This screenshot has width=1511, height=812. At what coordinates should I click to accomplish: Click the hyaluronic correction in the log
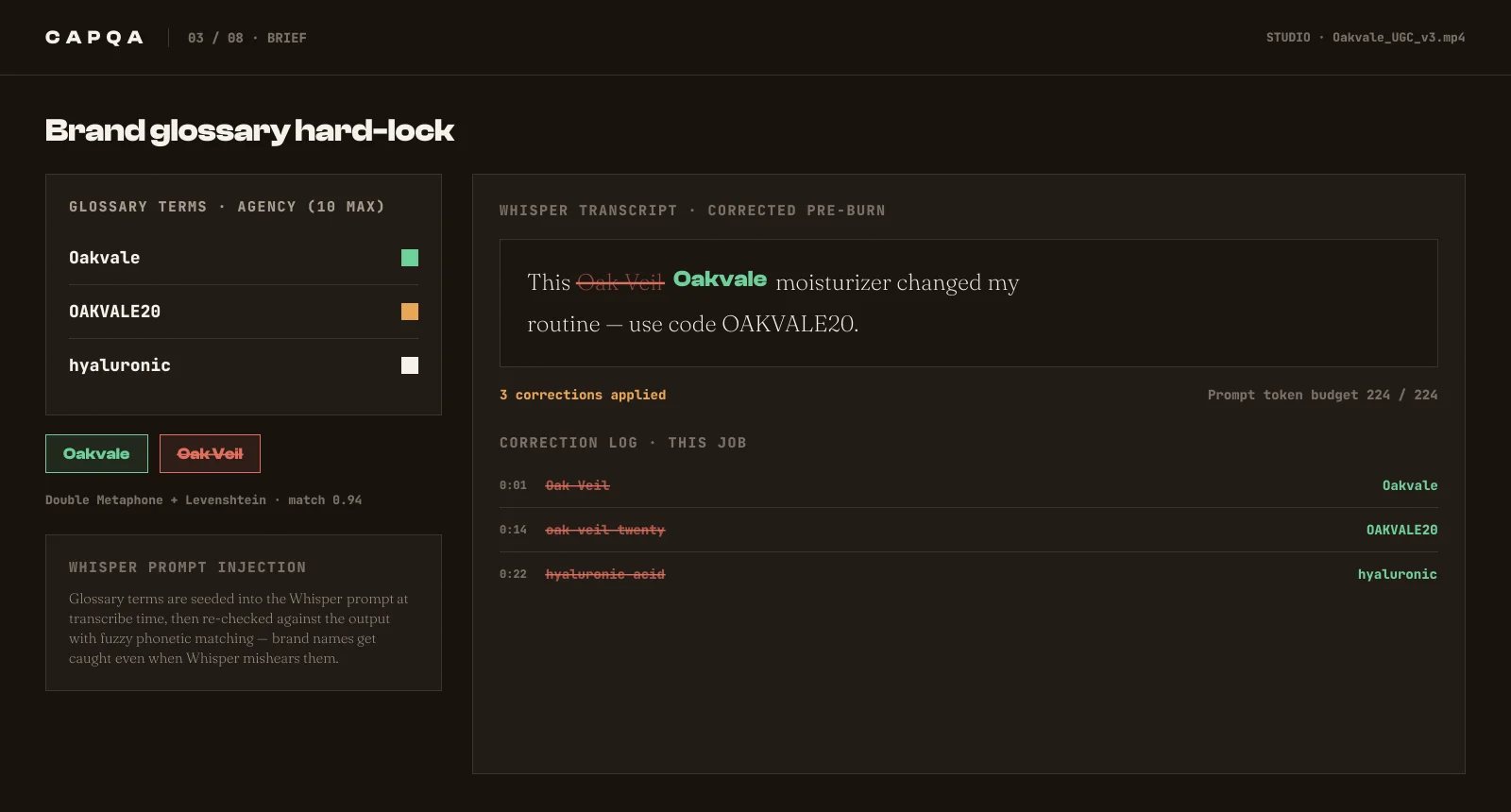[x=1398, y=574]
